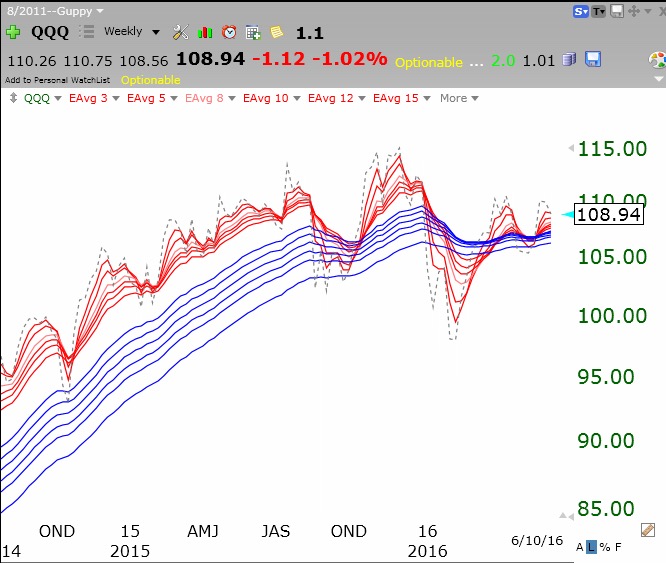Click the four-arrow move window icon
This screenshot has height=563, width=666.
click(x=634, y=11)
